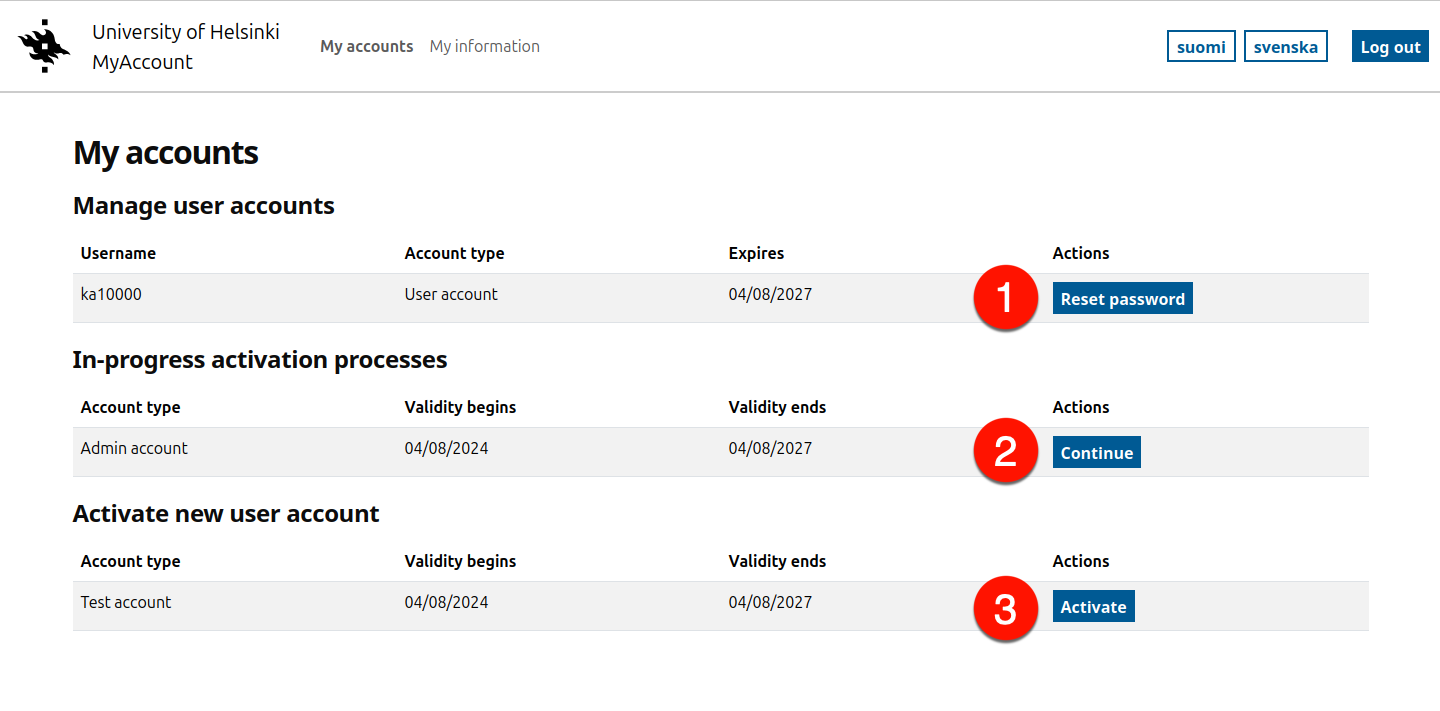Click the red number 2 badge
The width and height of the screenshot is (1440, 711).
1005,452
